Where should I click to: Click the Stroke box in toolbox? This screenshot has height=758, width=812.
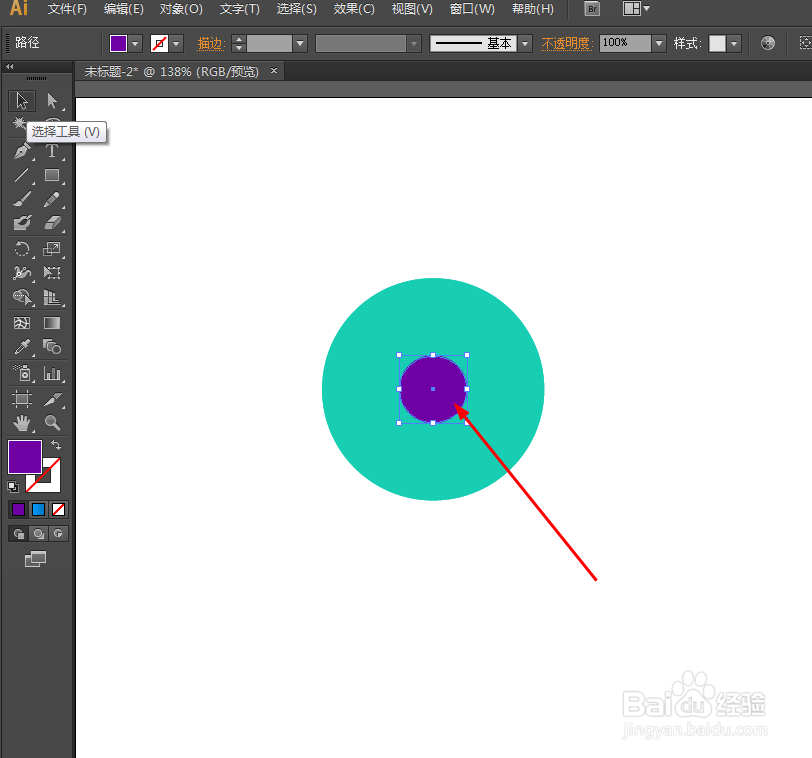[x=51, y=483]
